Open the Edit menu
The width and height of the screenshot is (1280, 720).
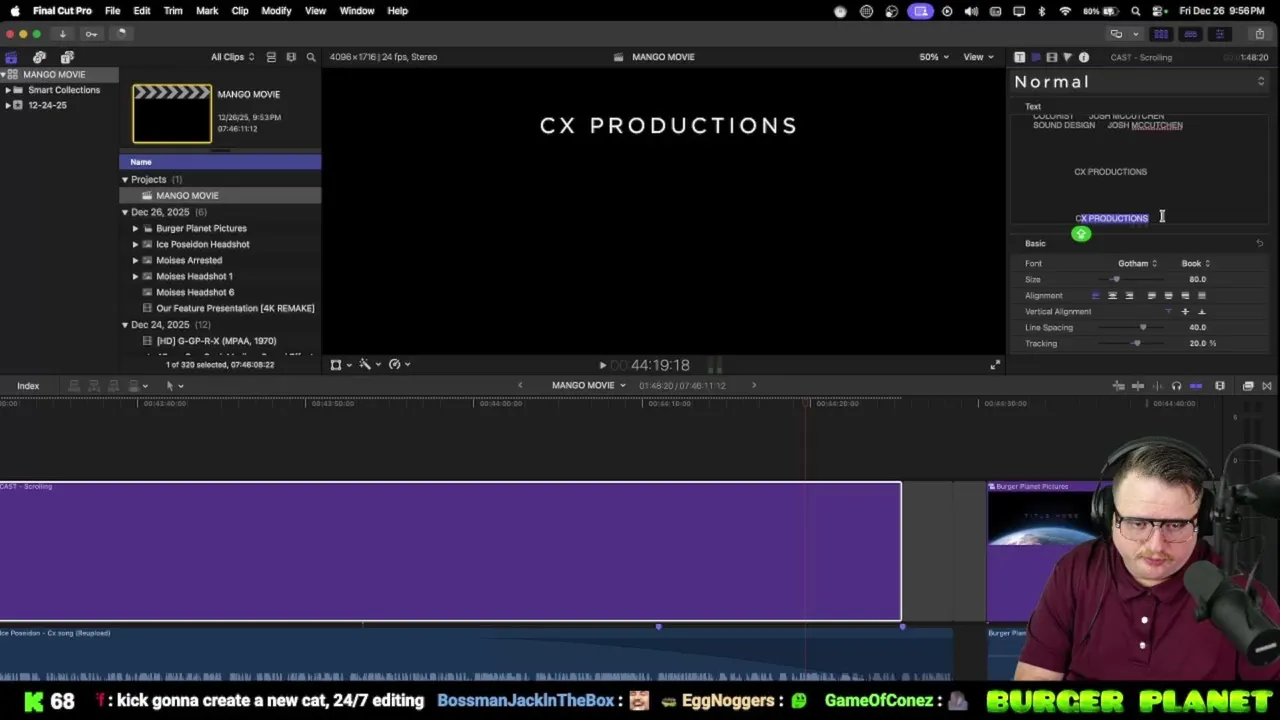142,11
